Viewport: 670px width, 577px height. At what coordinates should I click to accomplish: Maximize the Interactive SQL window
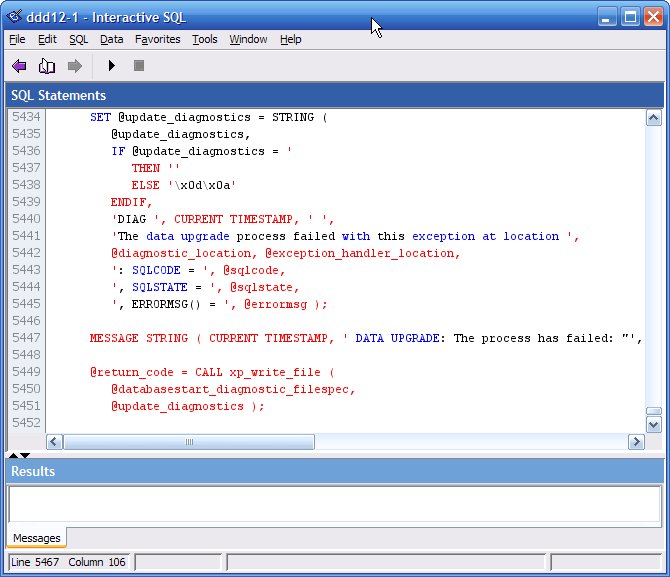click(x=630, y=17)
